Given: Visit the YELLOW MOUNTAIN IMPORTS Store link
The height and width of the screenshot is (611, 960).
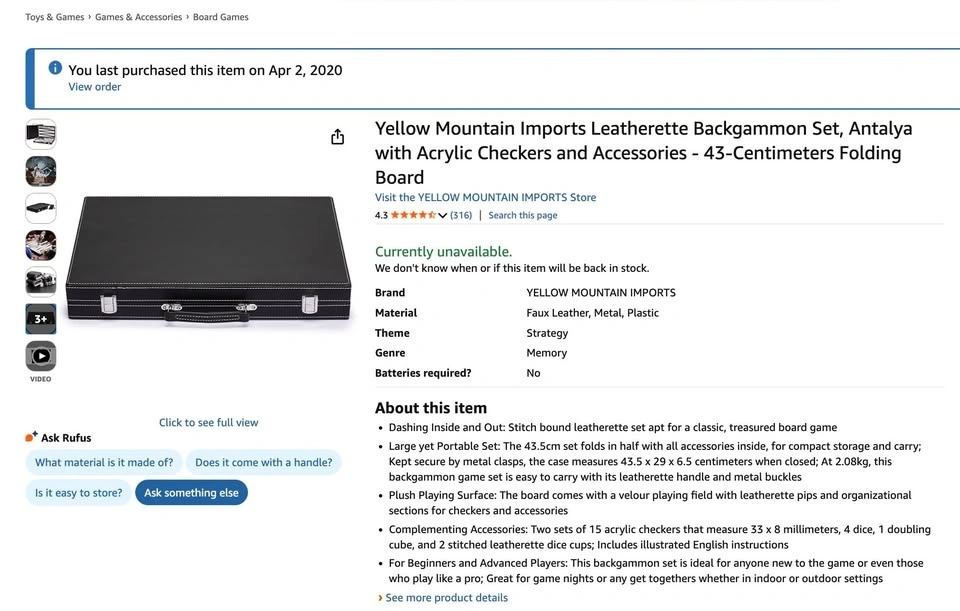Looking at the screenshot, I should point(485,197).
